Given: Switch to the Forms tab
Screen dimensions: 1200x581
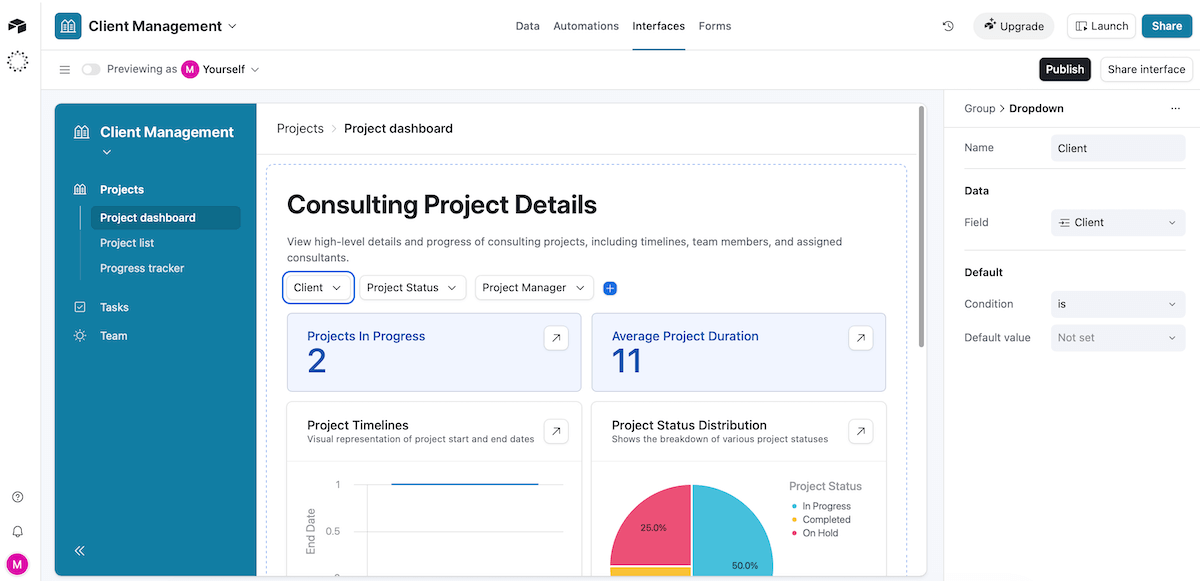Looking at the screenshot, I should (715, 26).
